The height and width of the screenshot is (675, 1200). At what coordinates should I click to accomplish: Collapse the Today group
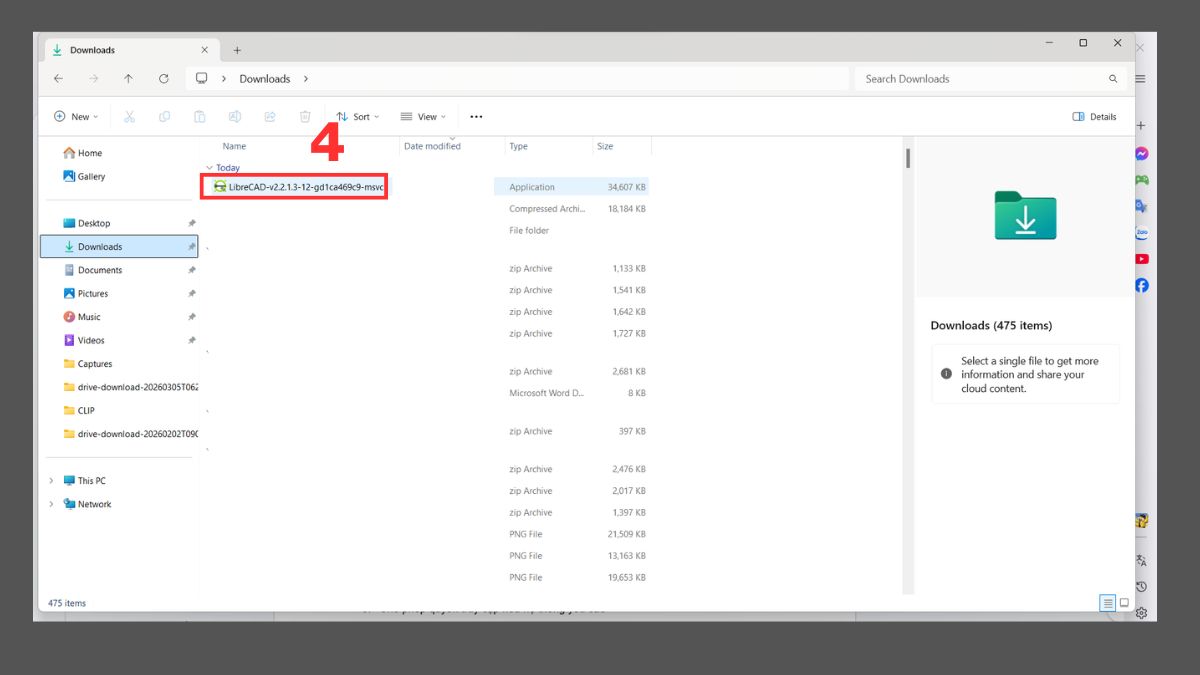point(209,168)
